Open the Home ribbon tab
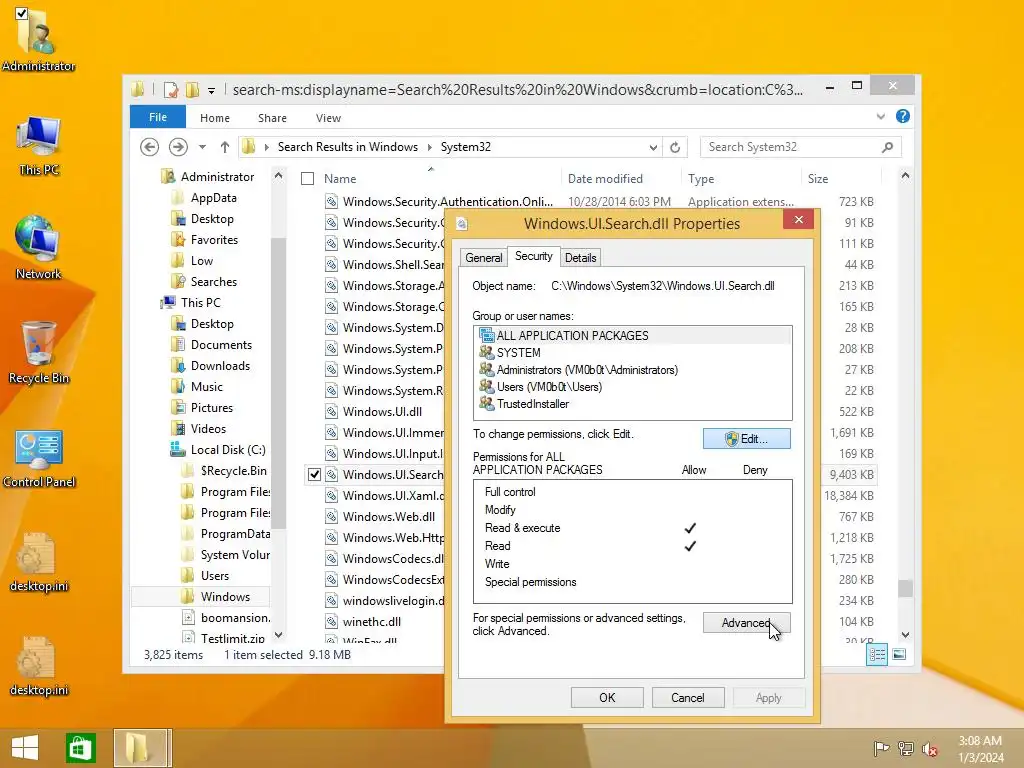The width and height of the screenshot is (1024, 768). (x=215, y=118)
